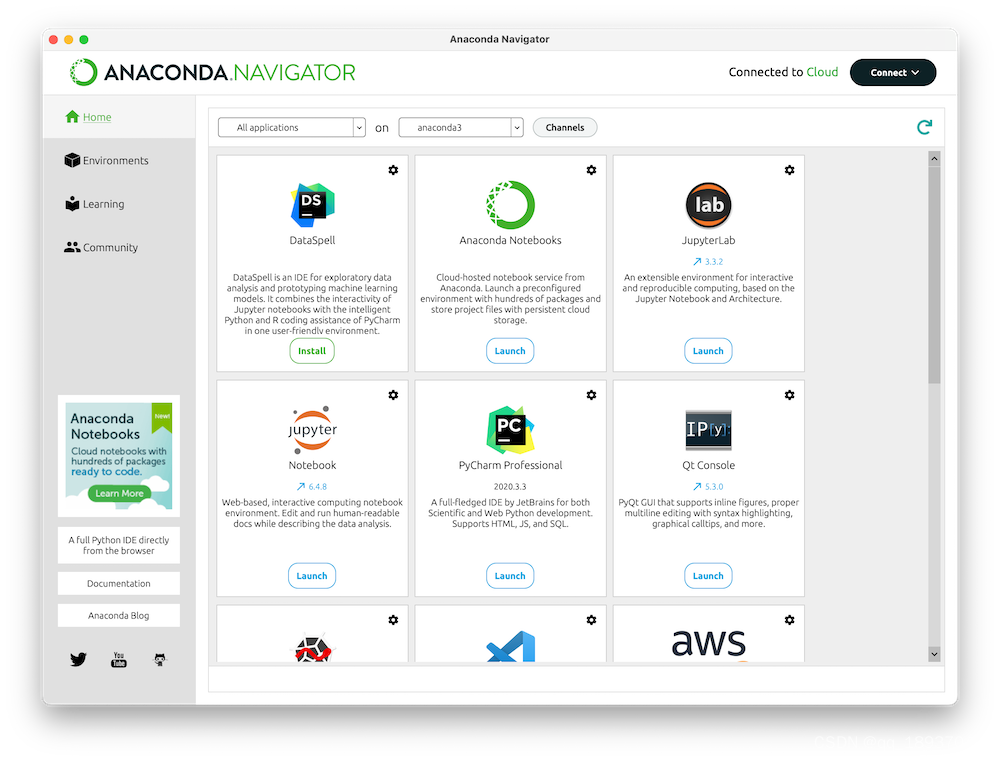Screen dimensions: 1000x761
Task: Open the Connect dropdown button
Action: pos(893,72)
